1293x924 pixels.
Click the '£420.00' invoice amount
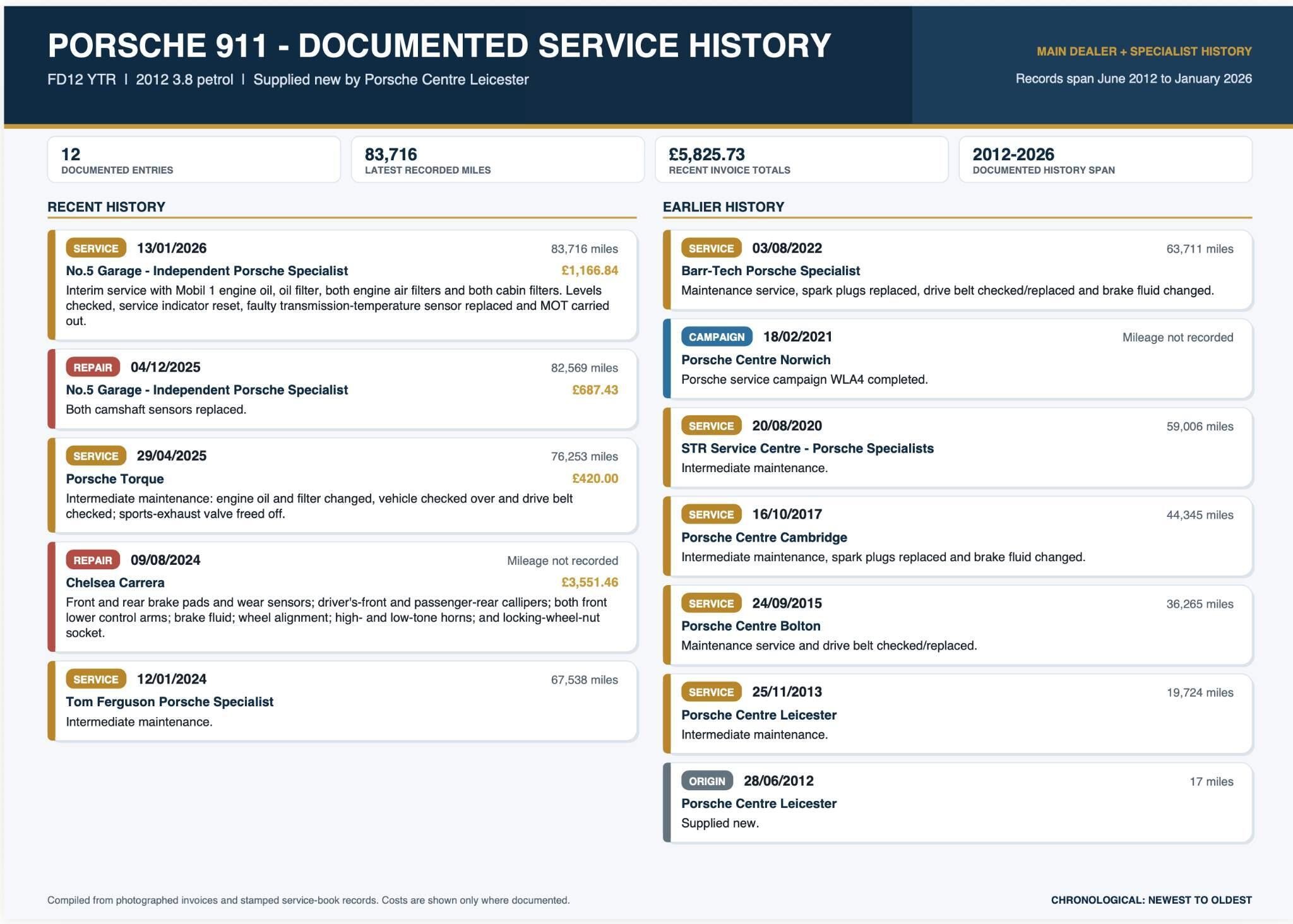(x=595, y=478)
